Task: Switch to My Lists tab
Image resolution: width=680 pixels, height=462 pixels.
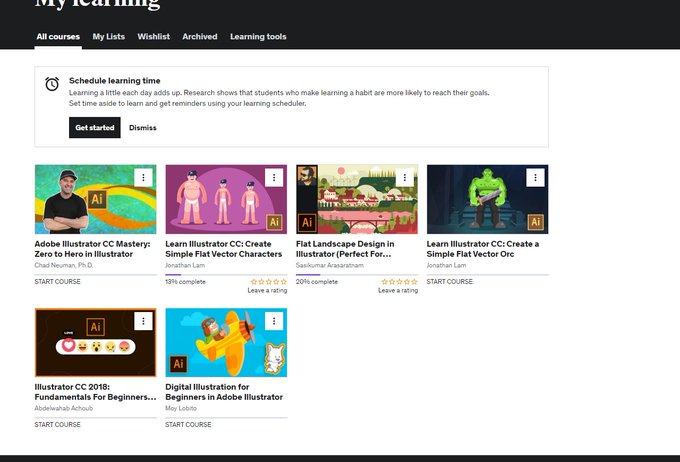Action: [108, 36]
